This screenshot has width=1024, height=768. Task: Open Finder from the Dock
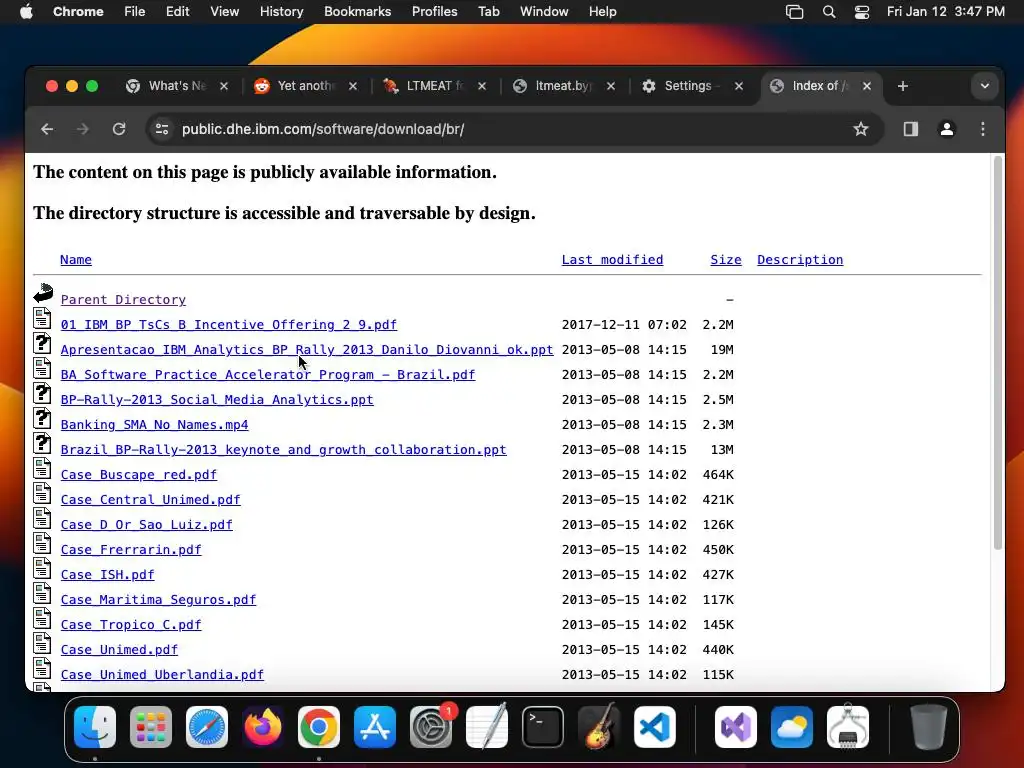pos(95,727)
